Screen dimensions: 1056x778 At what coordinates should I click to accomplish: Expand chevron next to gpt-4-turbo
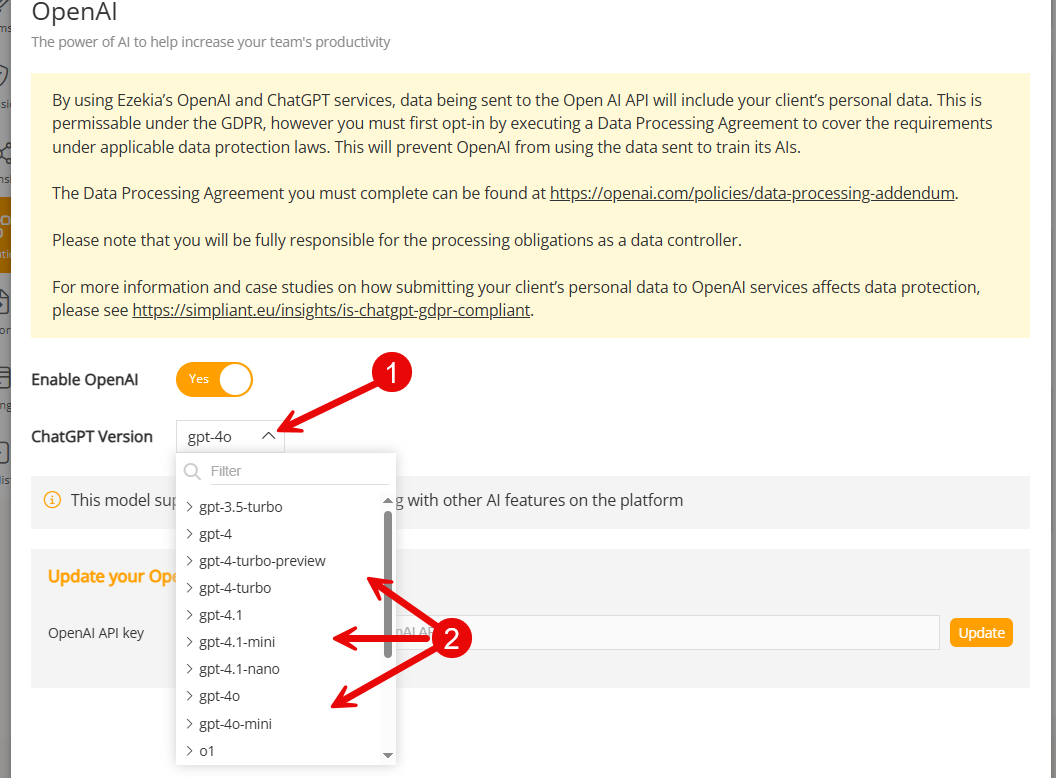[x=189, y=588]
